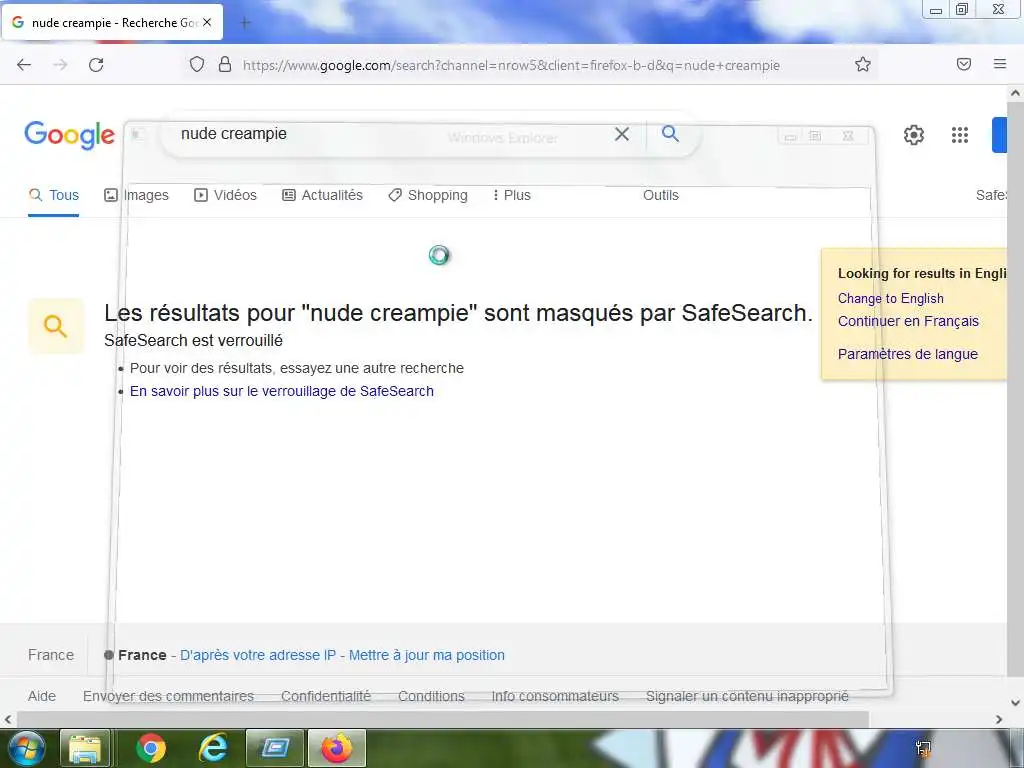Screen dimensions: 1024x768
Task: Clear the search box with the X icon
Action: [x=622, y=134]
